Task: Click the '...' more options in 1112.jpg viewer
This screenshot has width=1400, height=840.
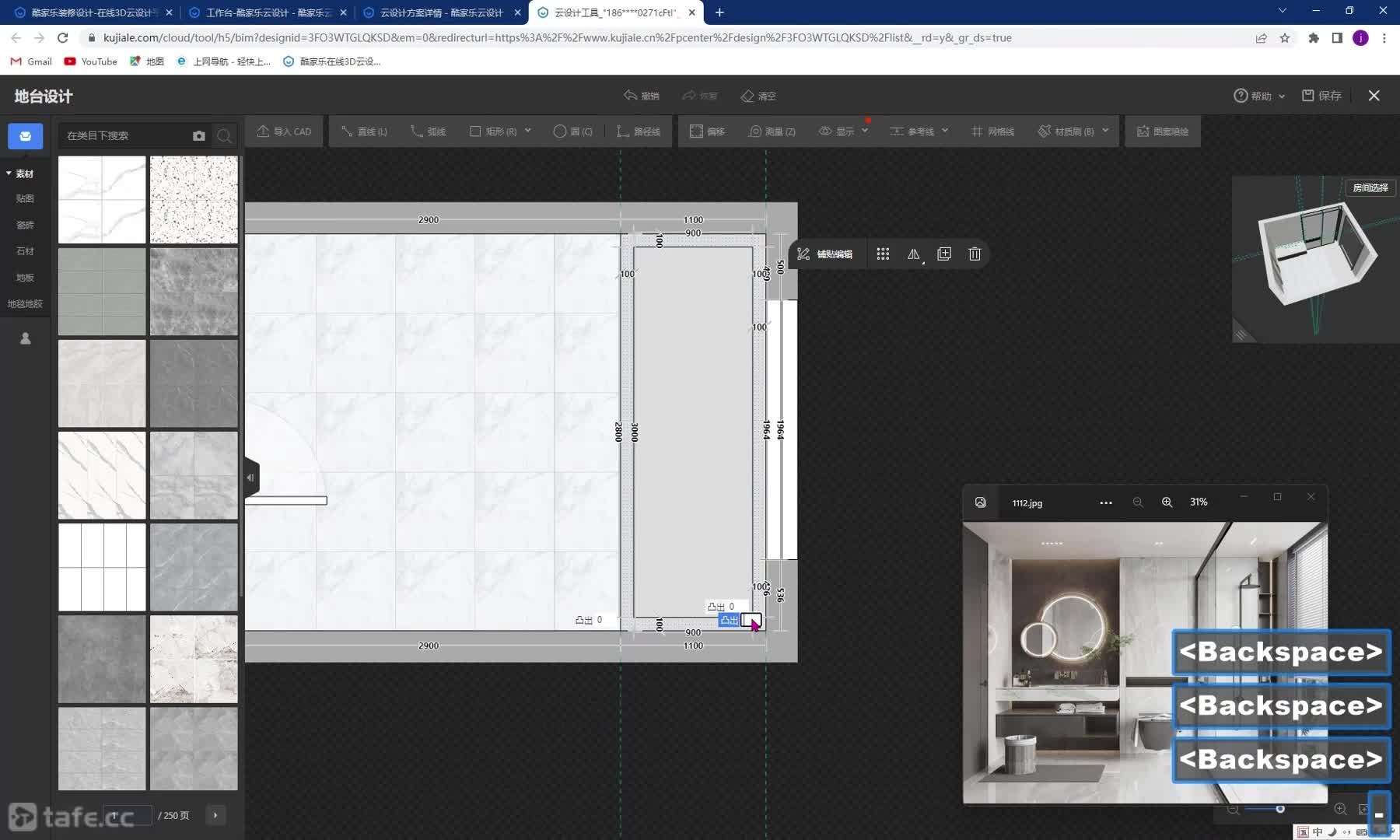Action: point(1105,502)
